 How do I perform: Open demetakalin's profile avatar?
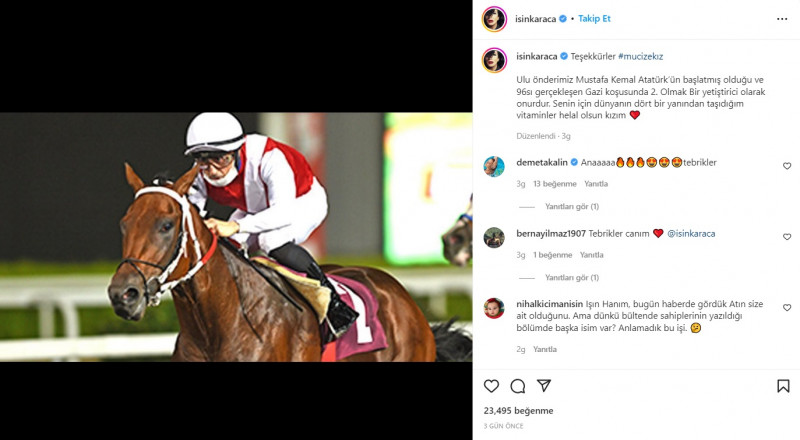494,167
